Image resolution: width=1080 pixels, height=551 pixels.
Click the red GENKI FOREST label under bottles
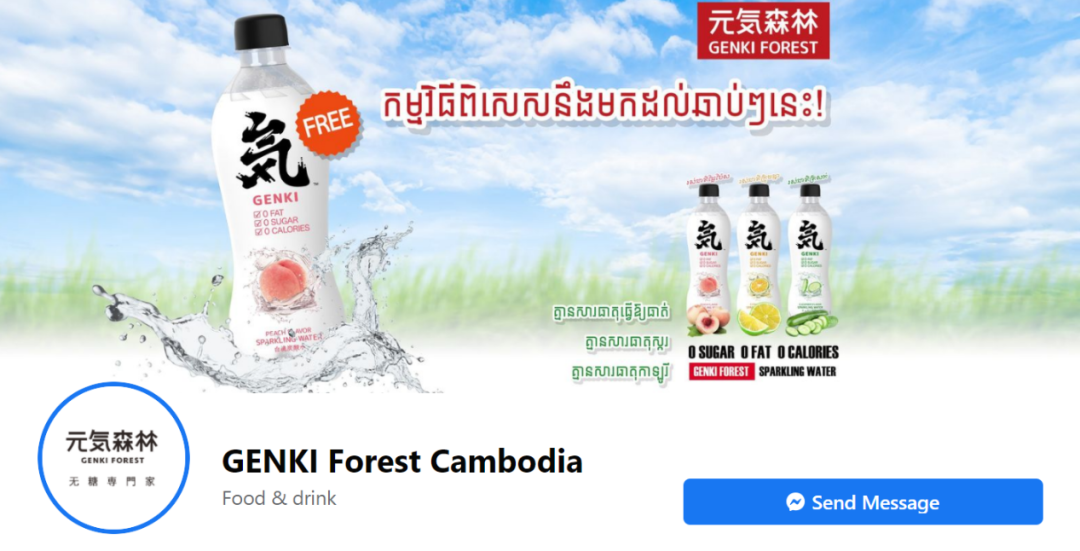tap(720, 372)
